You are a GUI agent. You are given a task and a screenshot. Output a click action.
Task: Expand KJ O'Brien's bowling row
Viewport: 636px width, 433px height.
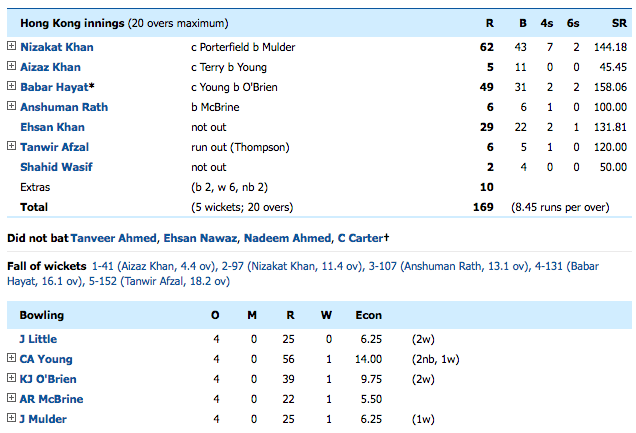11,379
